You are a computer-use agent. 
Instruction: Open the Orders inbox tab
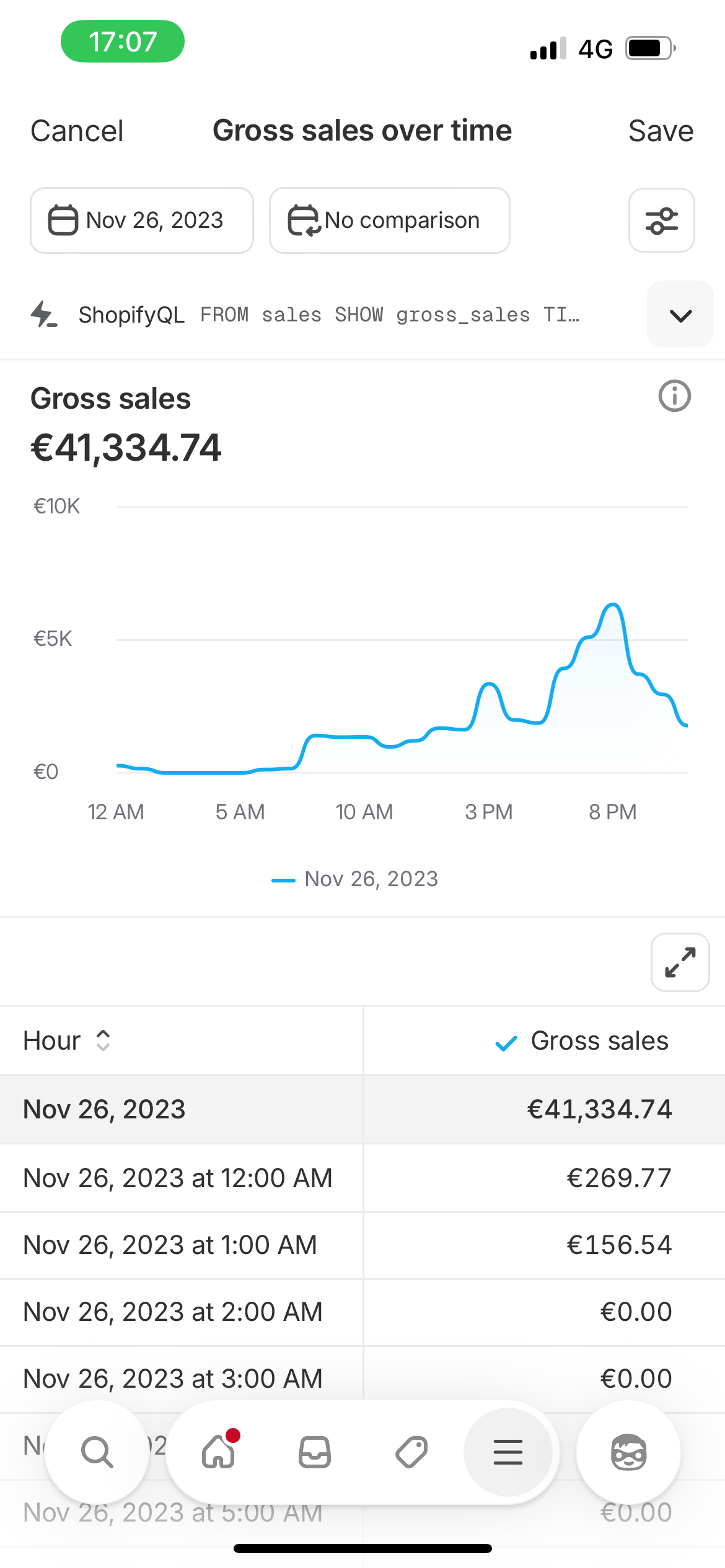[x=315, y=1452]
